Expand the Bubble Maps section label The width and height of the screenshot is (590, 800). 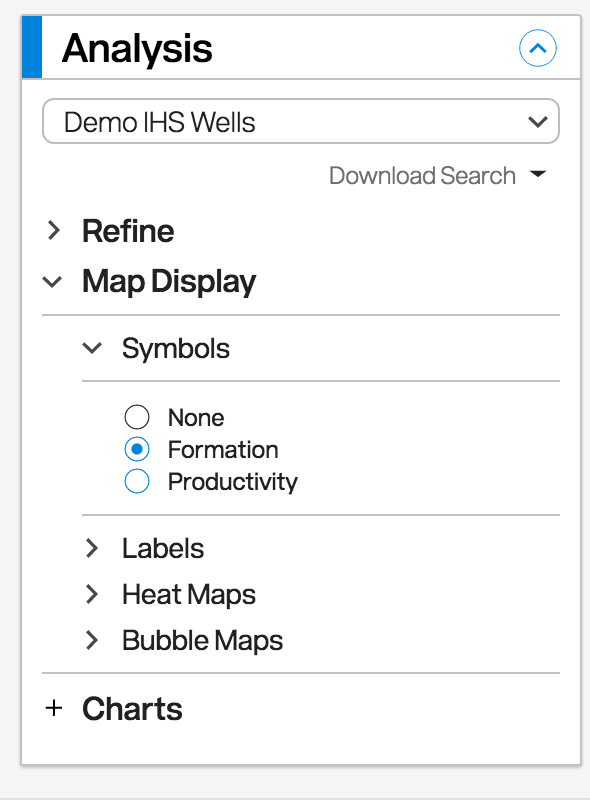click(202, 641)
